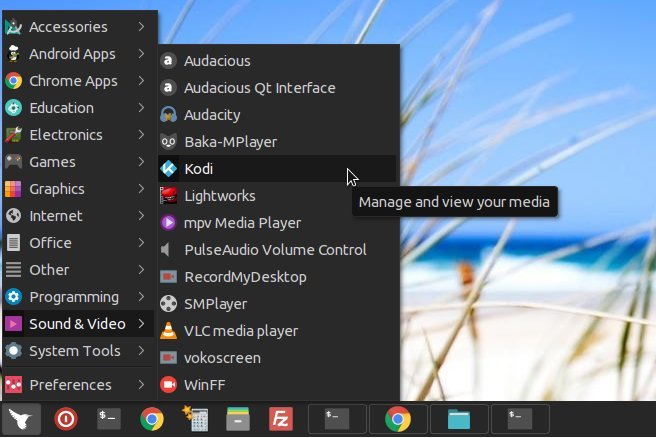Click Audacity headphones icon
This screenshot has width=656, height=438.
click(168, 115)
